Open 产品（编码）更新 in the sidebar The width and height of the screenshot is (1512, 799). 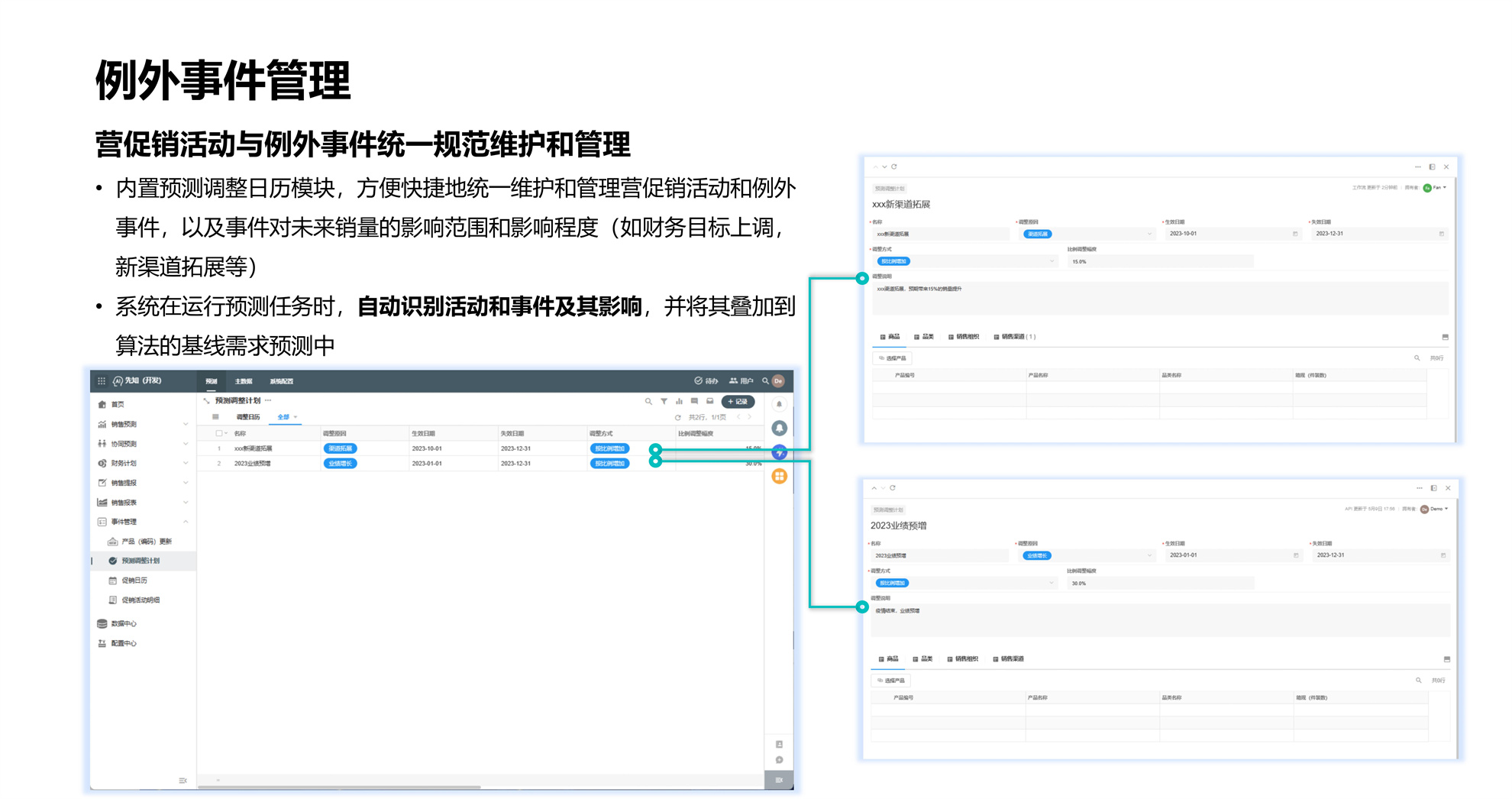(143, 542)
